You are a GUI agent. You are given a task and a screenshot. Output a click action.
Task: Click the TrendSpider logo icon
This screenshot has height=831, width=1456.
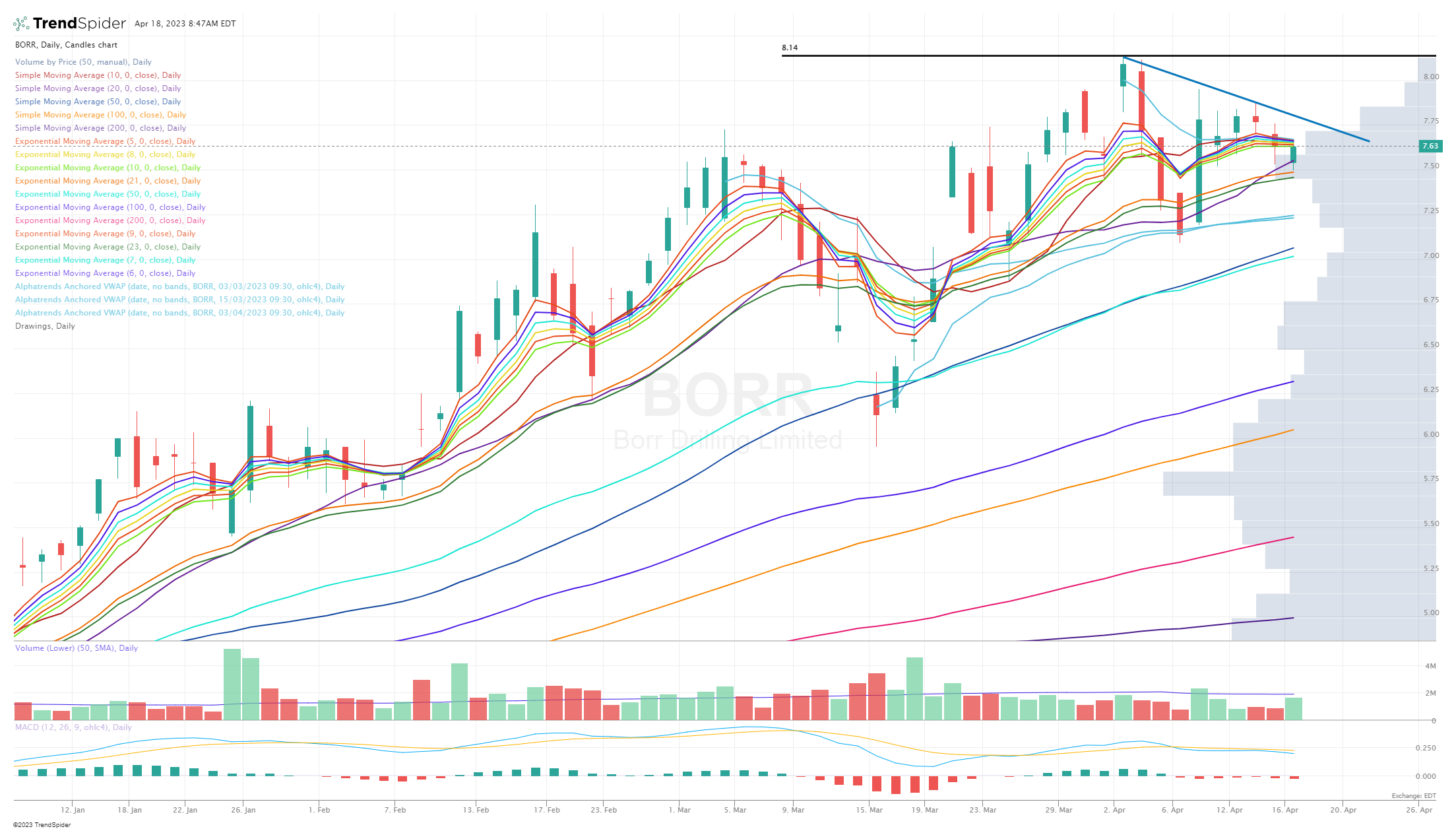pos(21,24)
